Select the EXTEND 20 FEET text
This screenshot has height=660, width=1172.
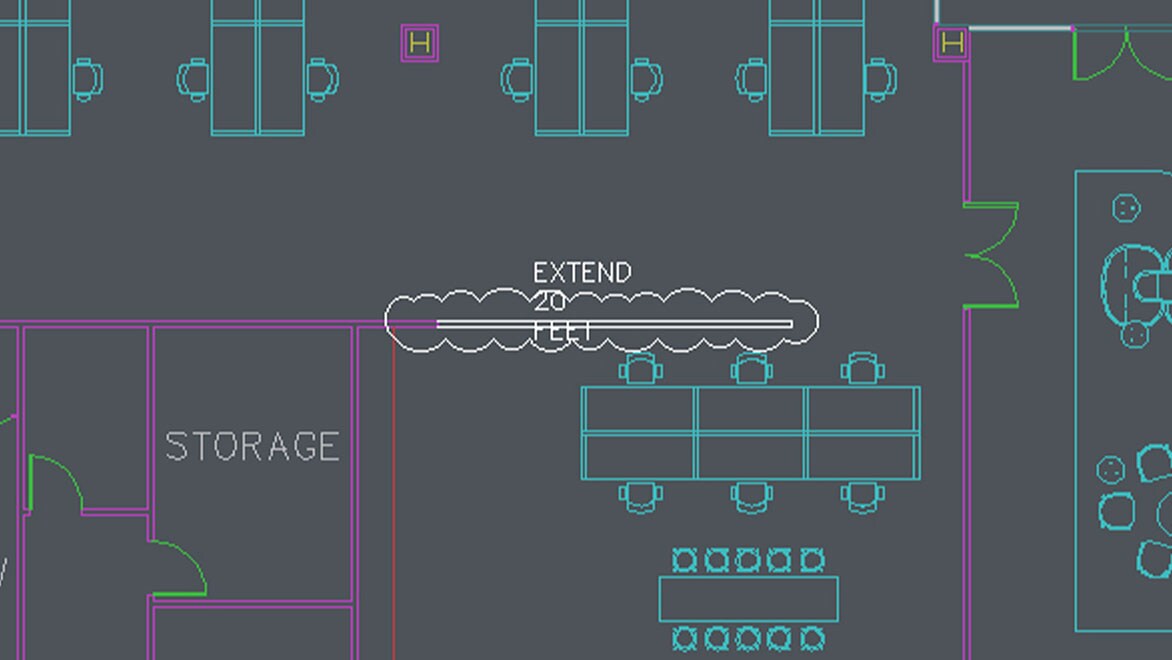point(580,272)
